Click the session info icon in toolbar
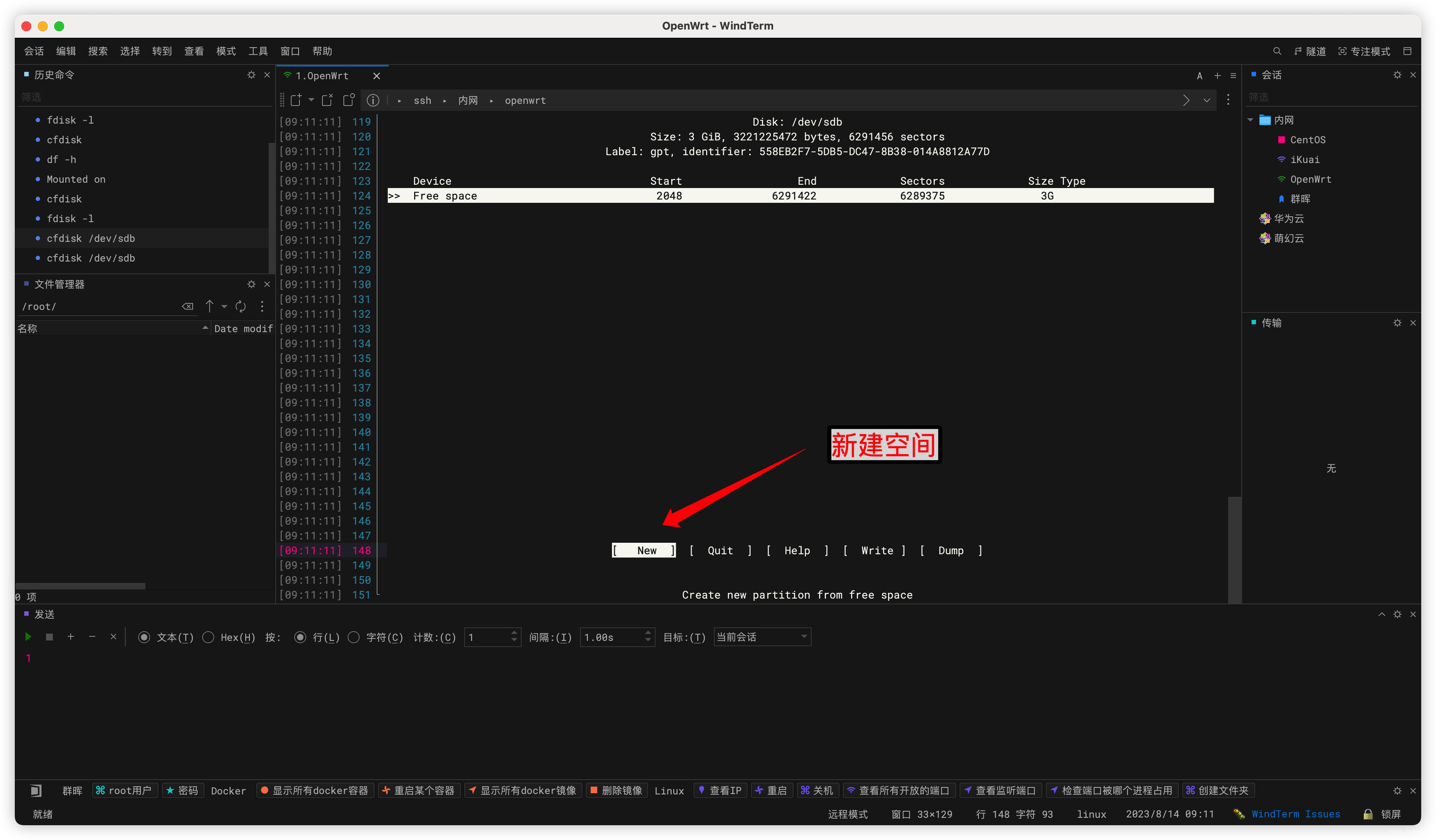 (x=373, y=100)
